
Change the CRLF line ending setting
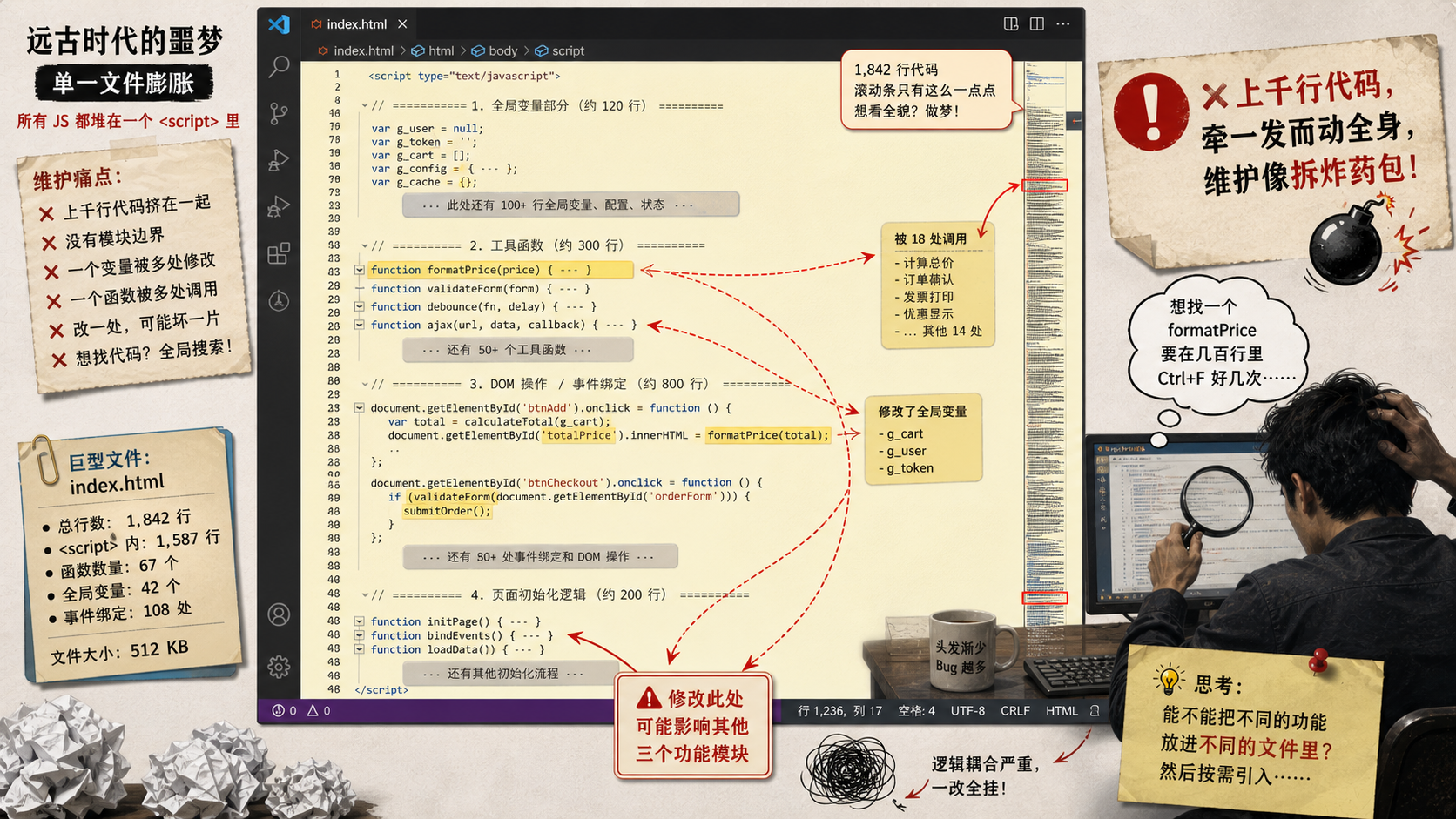coord(1014,711)
